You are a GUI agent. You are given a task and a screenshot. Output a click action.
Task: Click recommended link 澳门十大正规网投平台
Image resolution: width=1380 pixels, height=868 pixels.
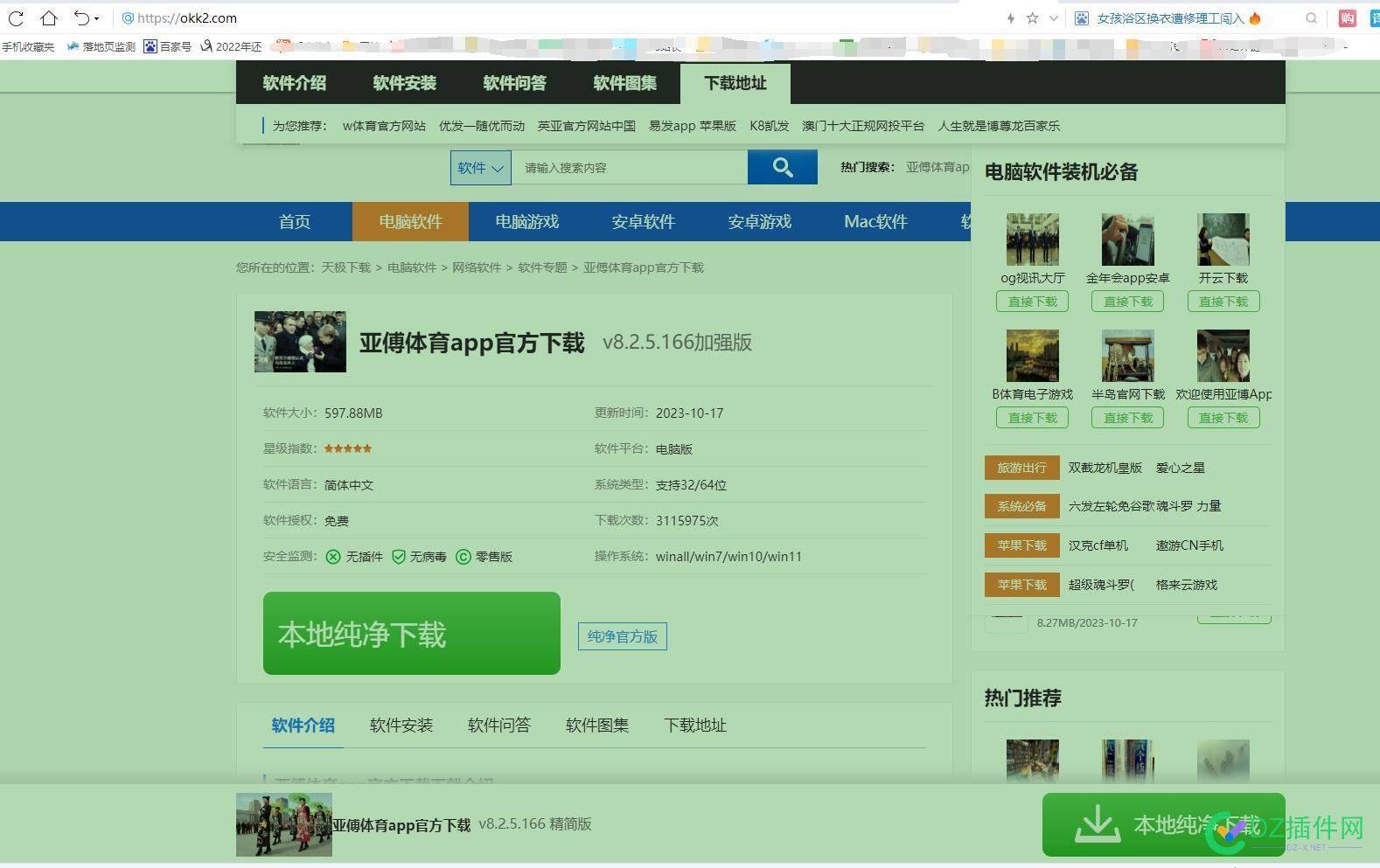click(x=863, y=126)
